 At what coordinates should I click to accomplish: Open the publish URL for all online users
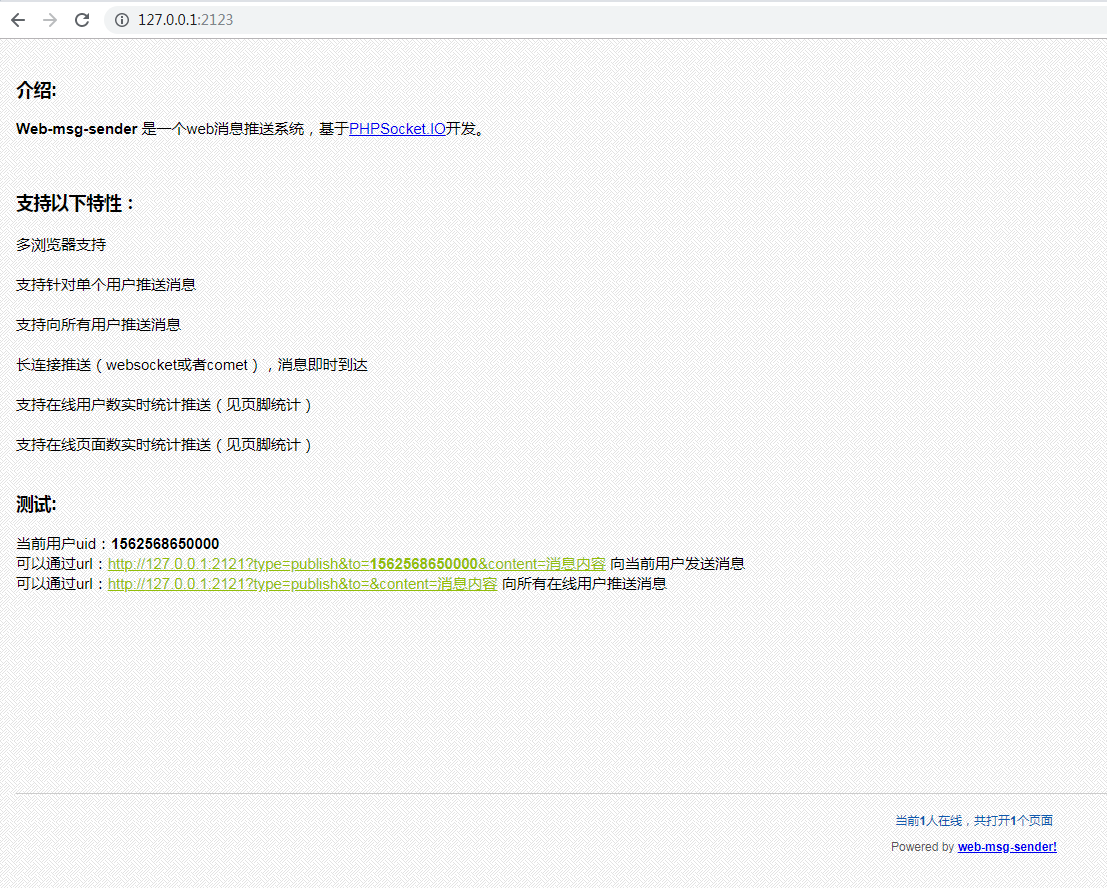(x=302, y=584)
